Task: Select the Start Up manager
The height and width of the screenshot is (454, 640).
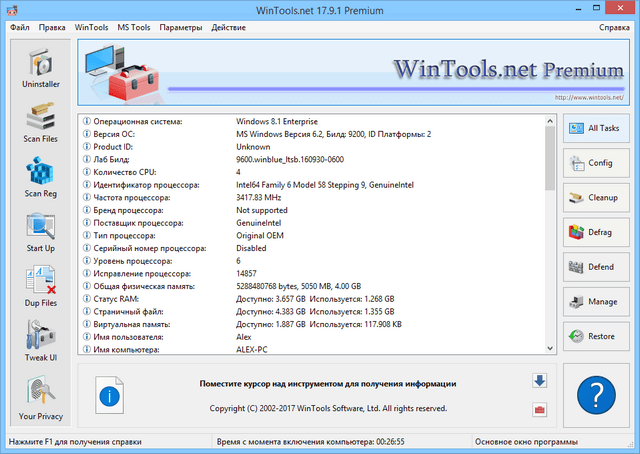Action: tap(40, 231)
